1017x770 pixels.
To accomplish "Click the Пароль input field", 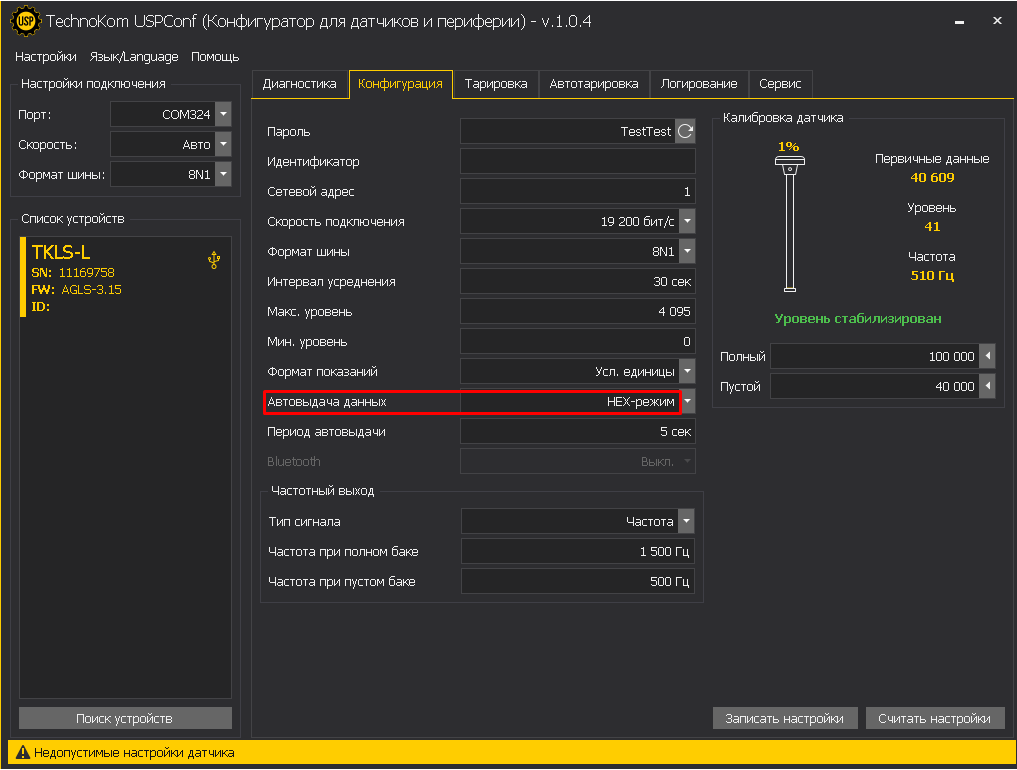I will [568, 132].
